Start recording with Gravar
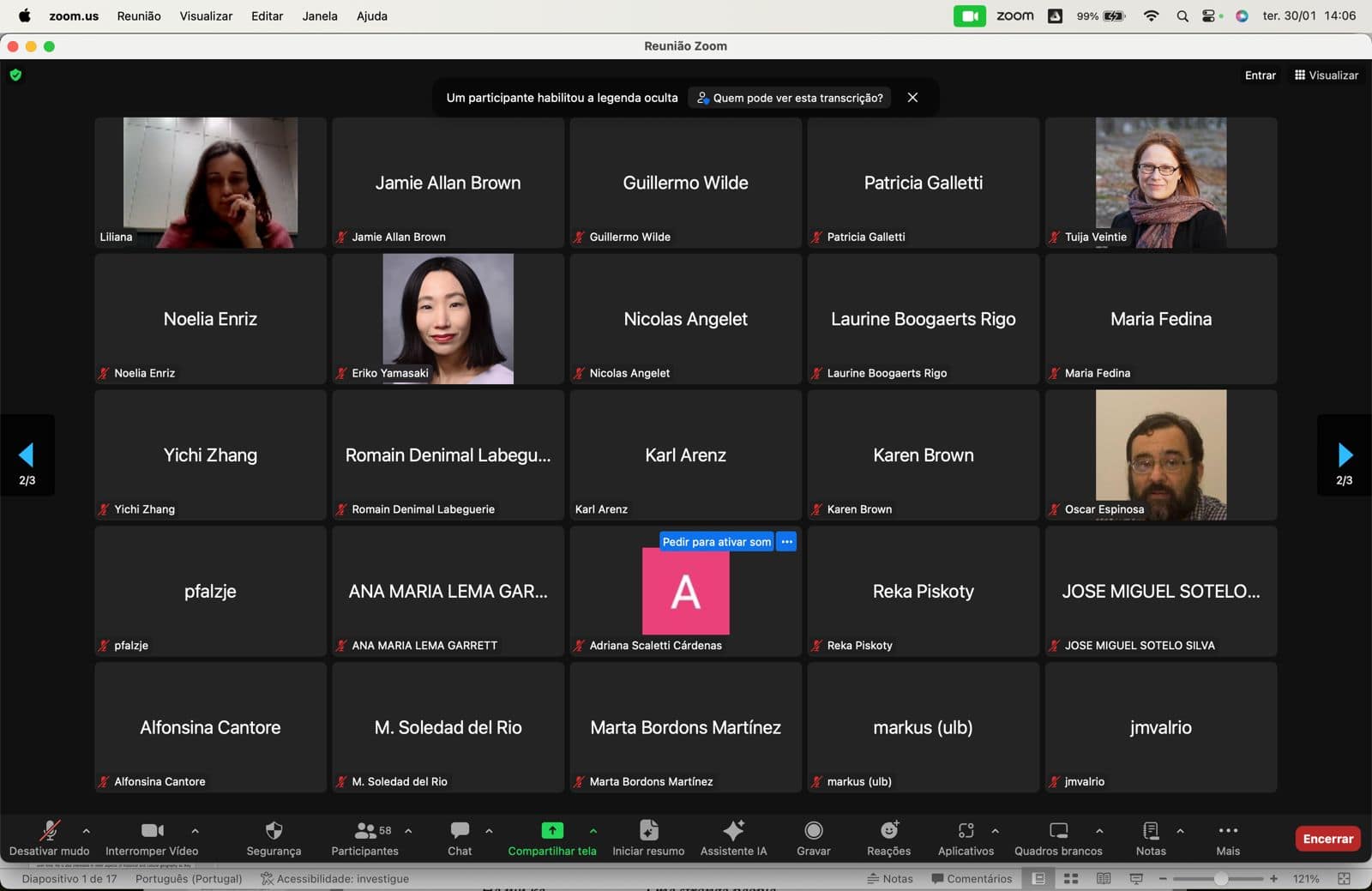Viewport: 1372px width, 891px height. tap(813, 830)
